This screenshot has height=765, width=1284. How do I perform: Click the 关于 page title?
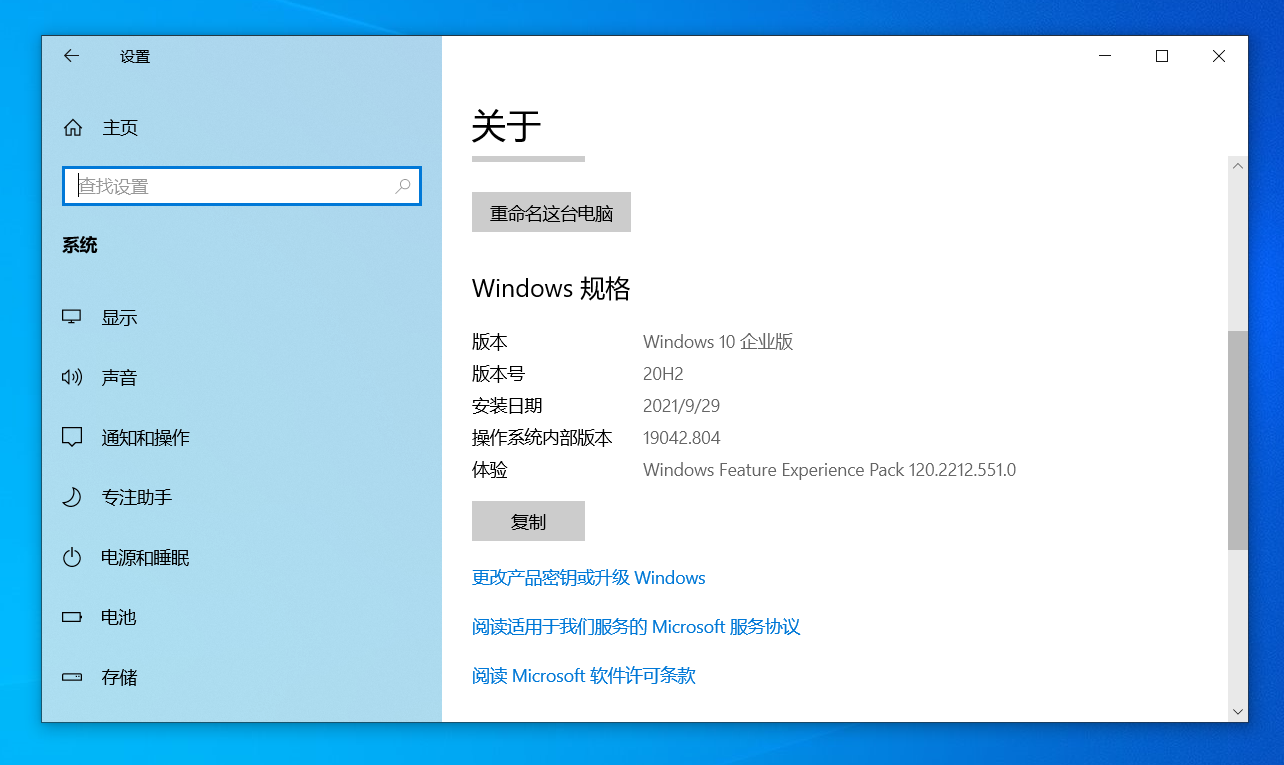[x=506, y=127]
